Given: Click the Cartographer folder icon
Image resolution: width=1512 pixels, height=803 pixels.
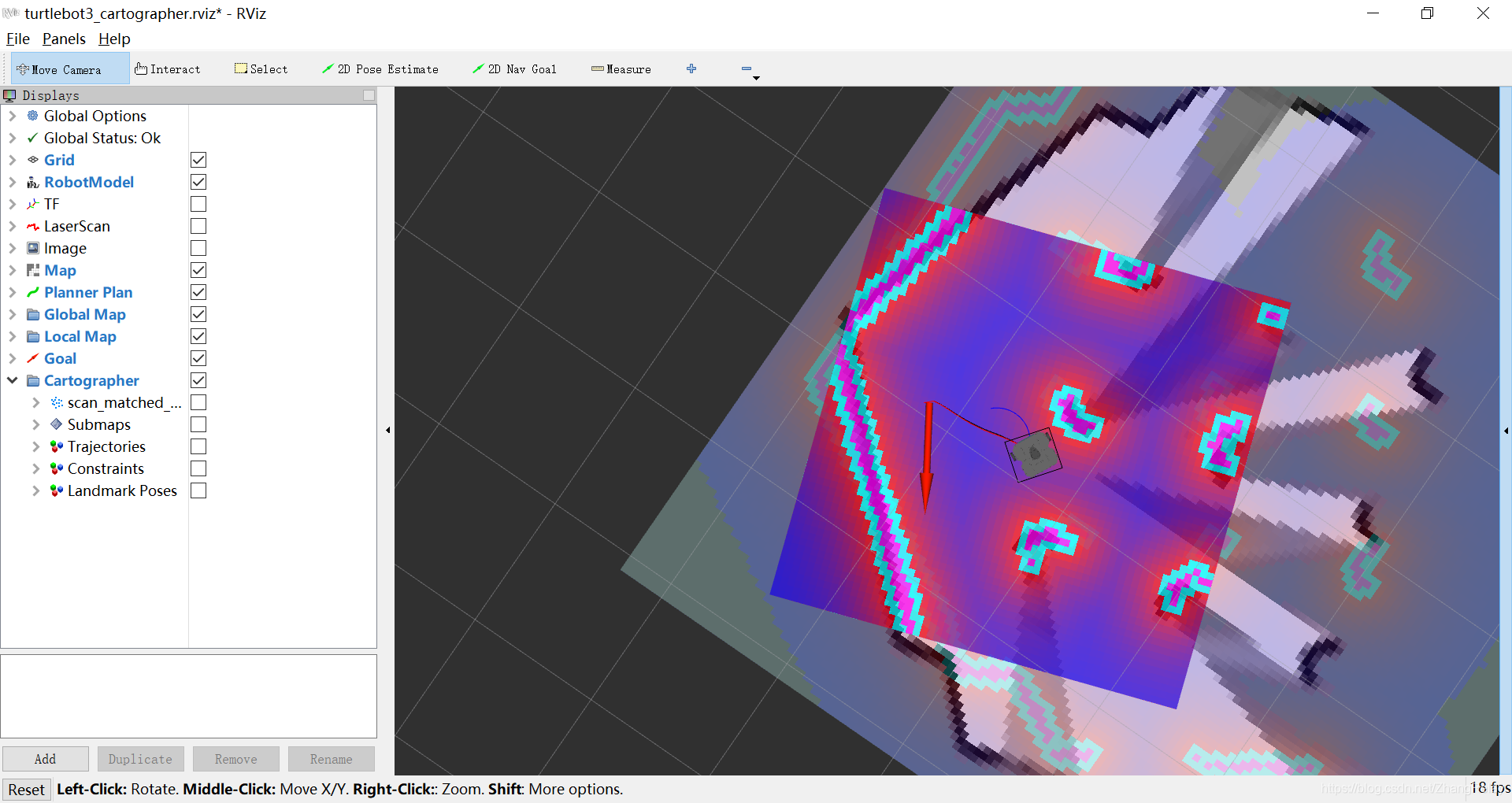Looking at the screenshot, I should click(x=33, y=380).
